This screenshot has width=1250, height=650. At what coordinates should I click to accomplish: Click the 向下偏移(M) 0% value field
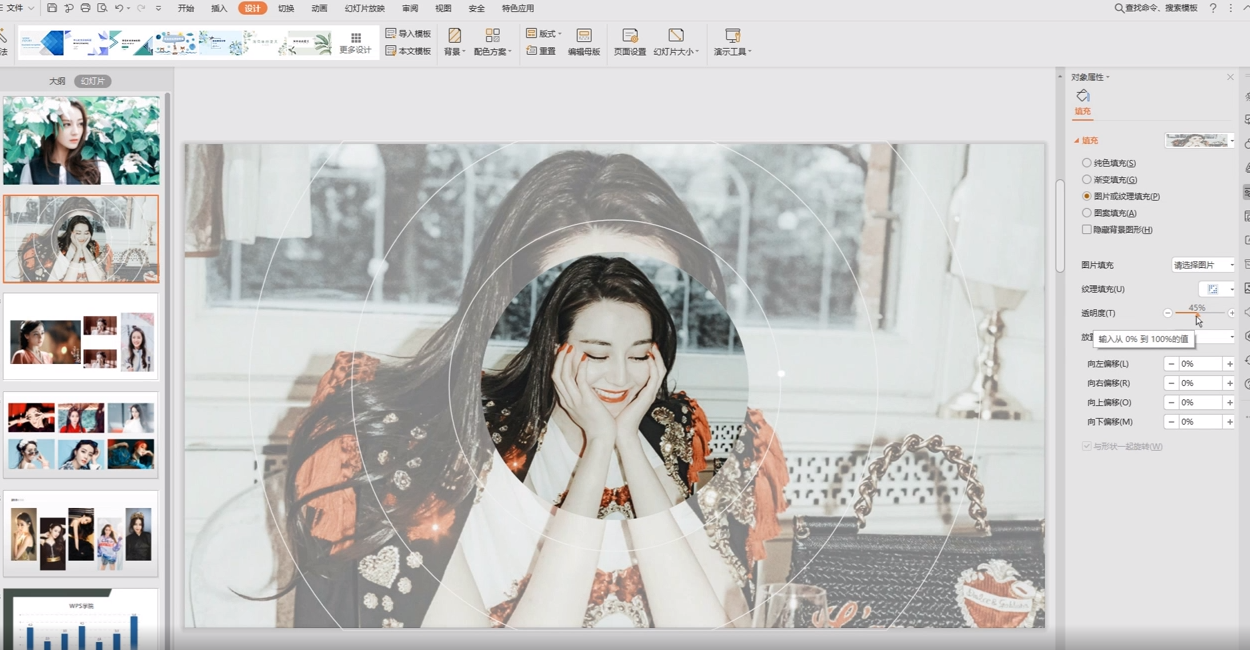pos(1201,422)
